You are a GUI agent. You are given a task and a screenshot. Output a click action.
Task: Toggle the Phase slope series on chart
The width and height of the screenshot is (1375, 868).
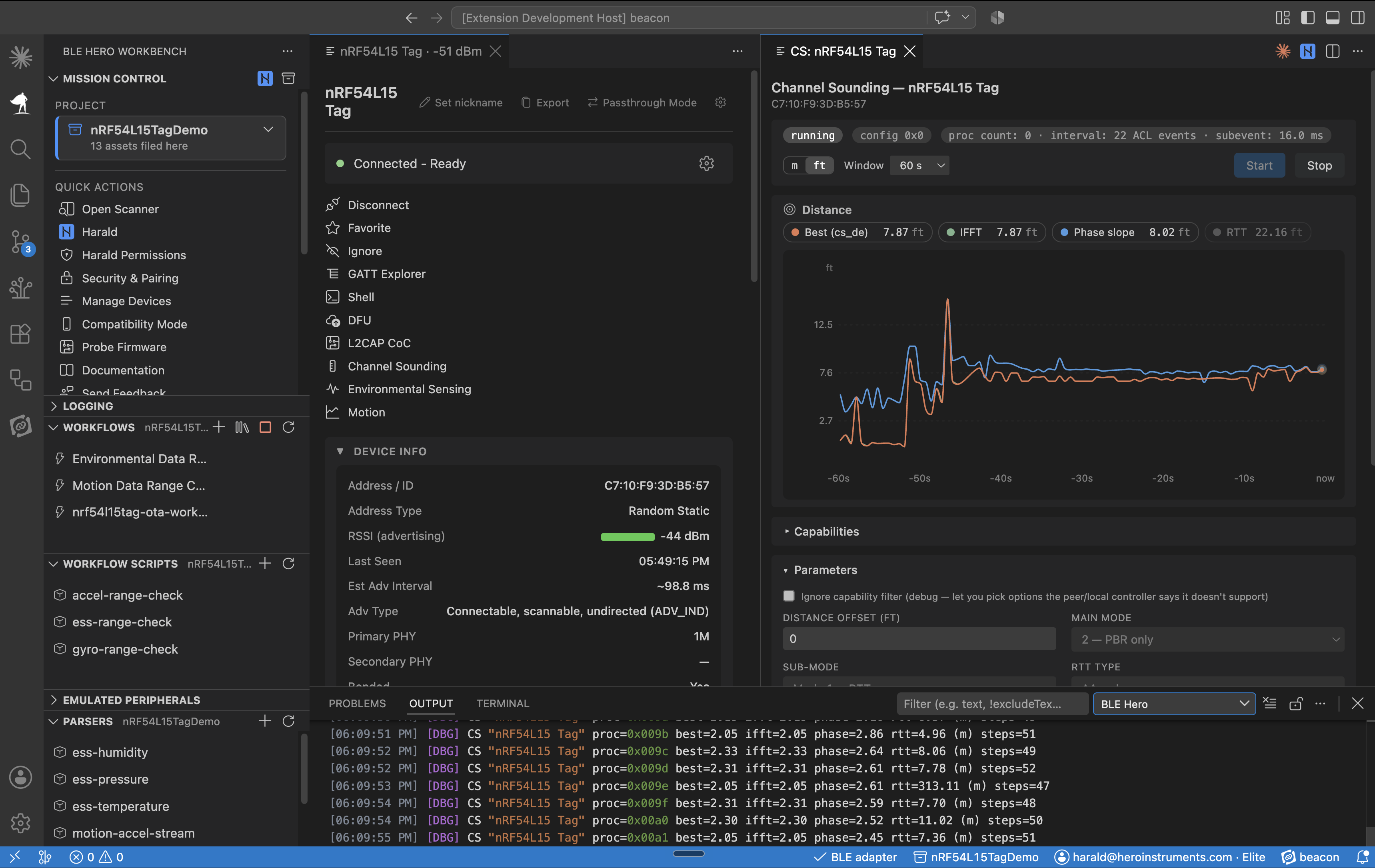[x=1125, y=232]
